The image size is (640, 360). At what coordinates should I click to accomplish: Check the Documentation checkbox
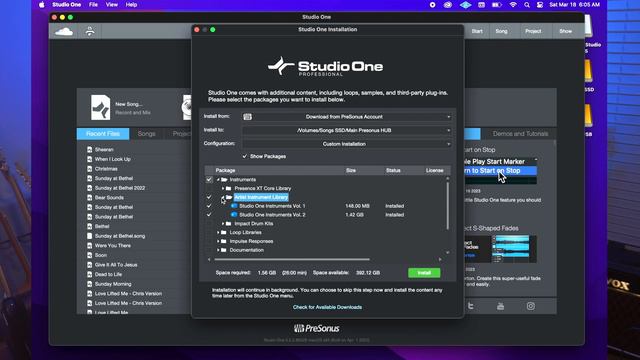point(209,250)
